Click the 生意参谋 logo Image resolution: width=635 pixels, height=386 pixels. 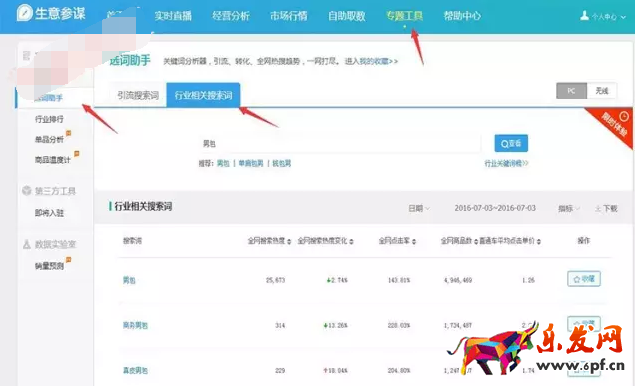click(x=51, y=13)
